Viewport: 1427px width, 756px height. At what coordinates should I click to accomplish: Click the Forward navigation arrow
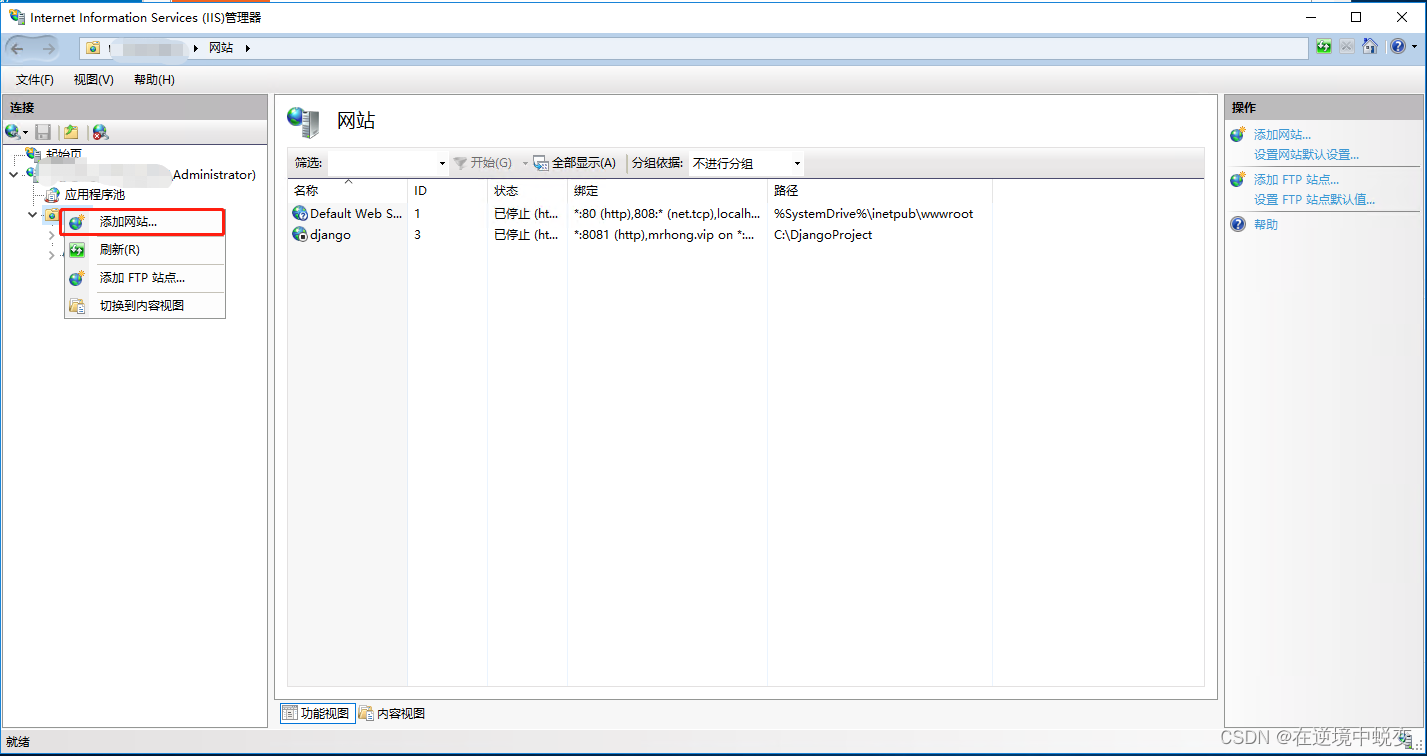pyautogui.click(x=47, y=48)
